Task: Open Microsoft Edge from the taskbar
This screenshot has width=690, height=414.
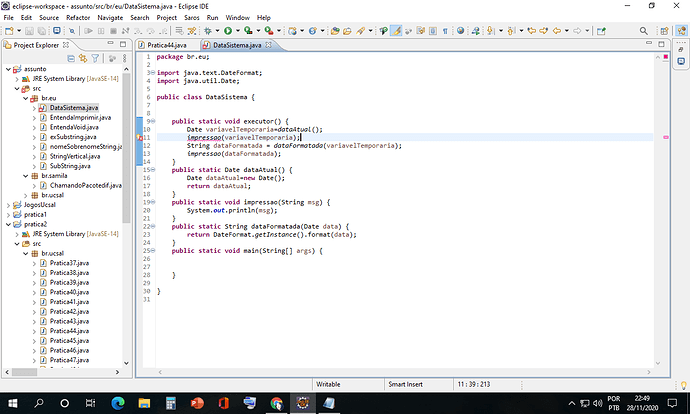Action: (117, 403)
